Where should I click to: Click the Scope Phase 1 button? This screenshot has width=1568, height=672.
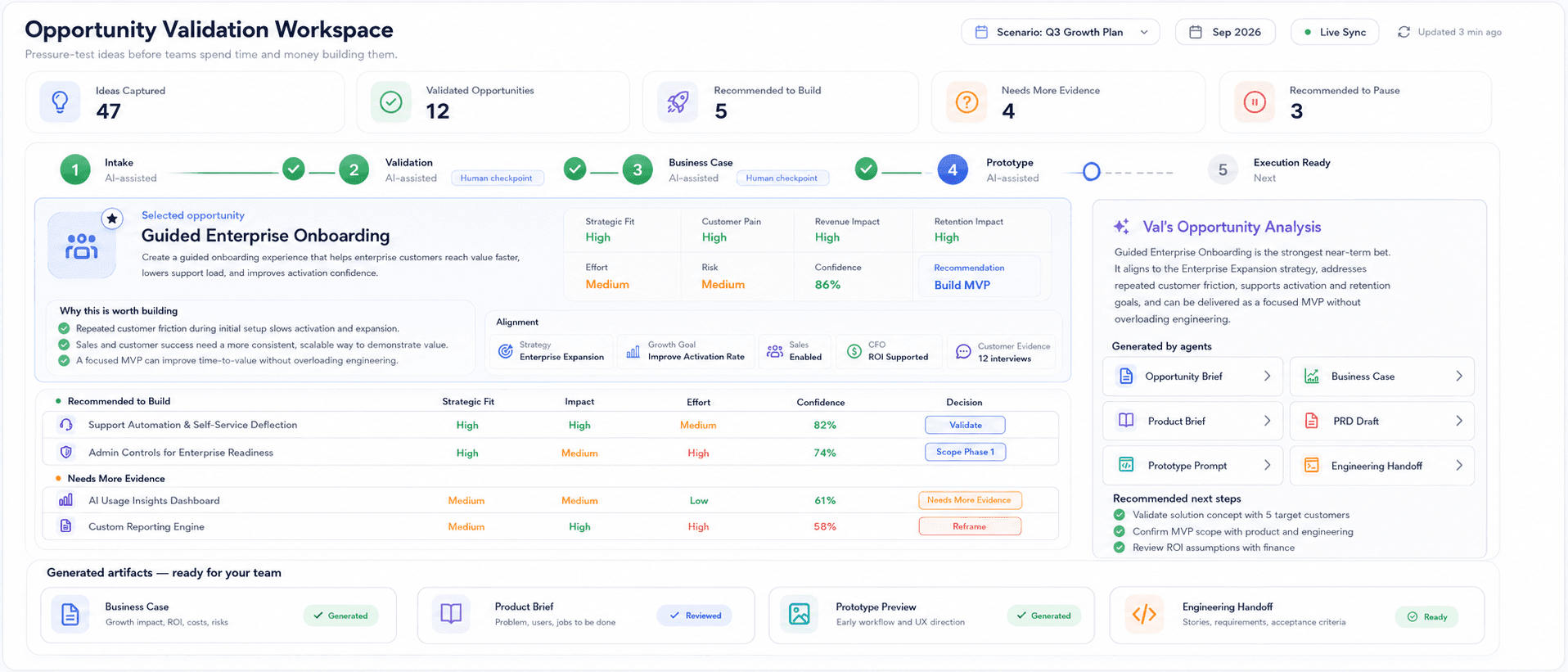point(965,452)
